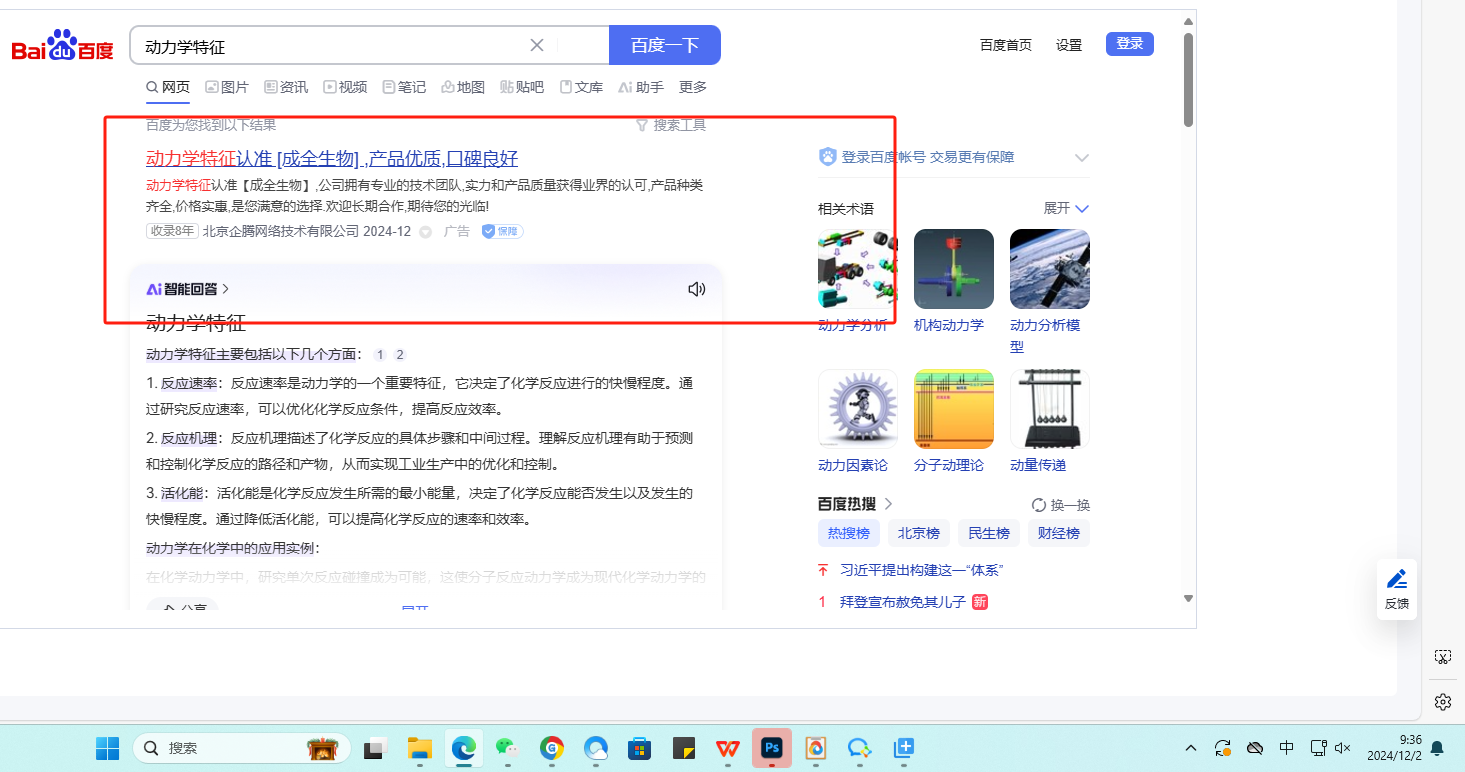
Task: Click the 反应速率 underlined term
Action: (189, 383)
